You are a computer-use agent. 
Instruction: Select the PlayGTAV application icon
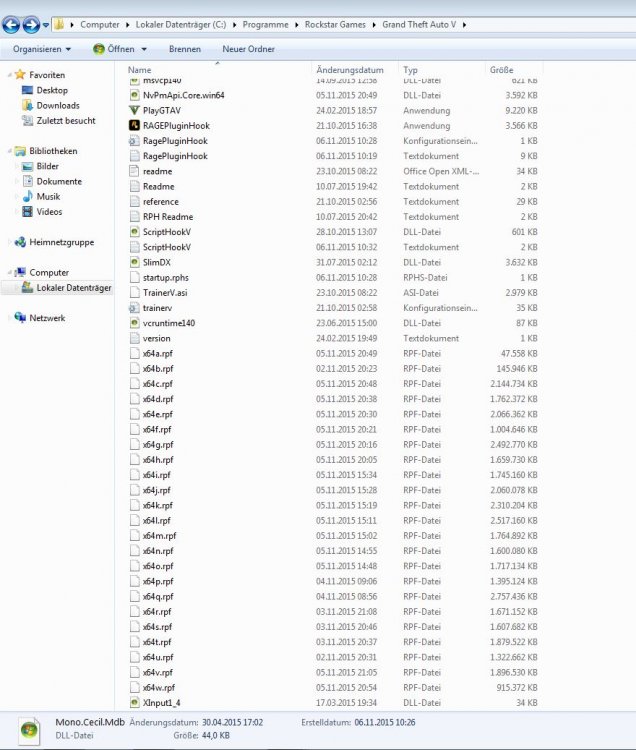coord(135,110)
